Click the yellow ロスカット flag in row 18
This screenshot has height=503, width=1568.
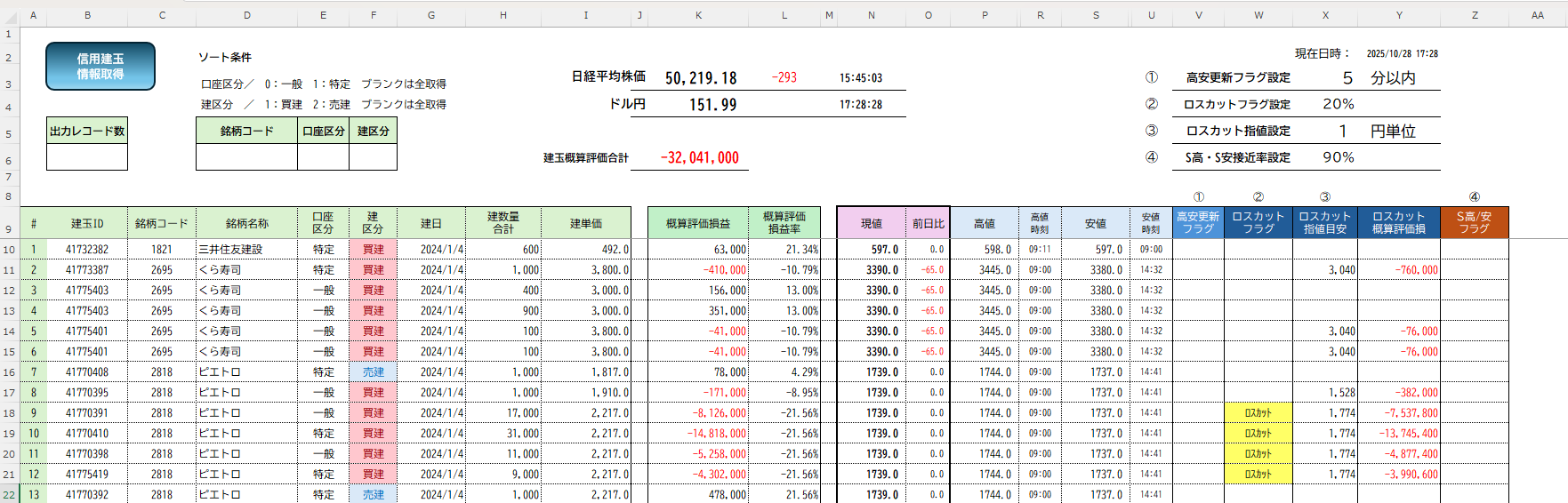tap(1258, 413)
